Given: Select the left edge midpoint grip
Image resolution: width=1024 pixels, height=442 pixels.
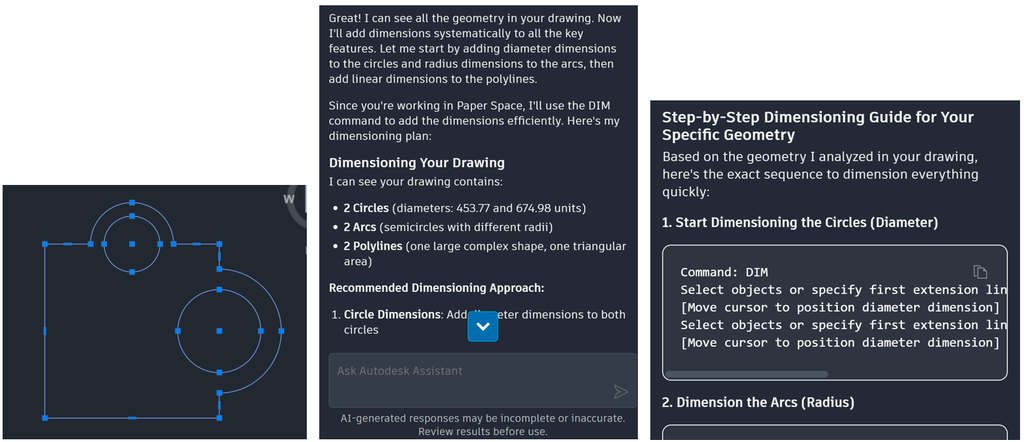Looking at the screenshot, I should click(45, 331).
